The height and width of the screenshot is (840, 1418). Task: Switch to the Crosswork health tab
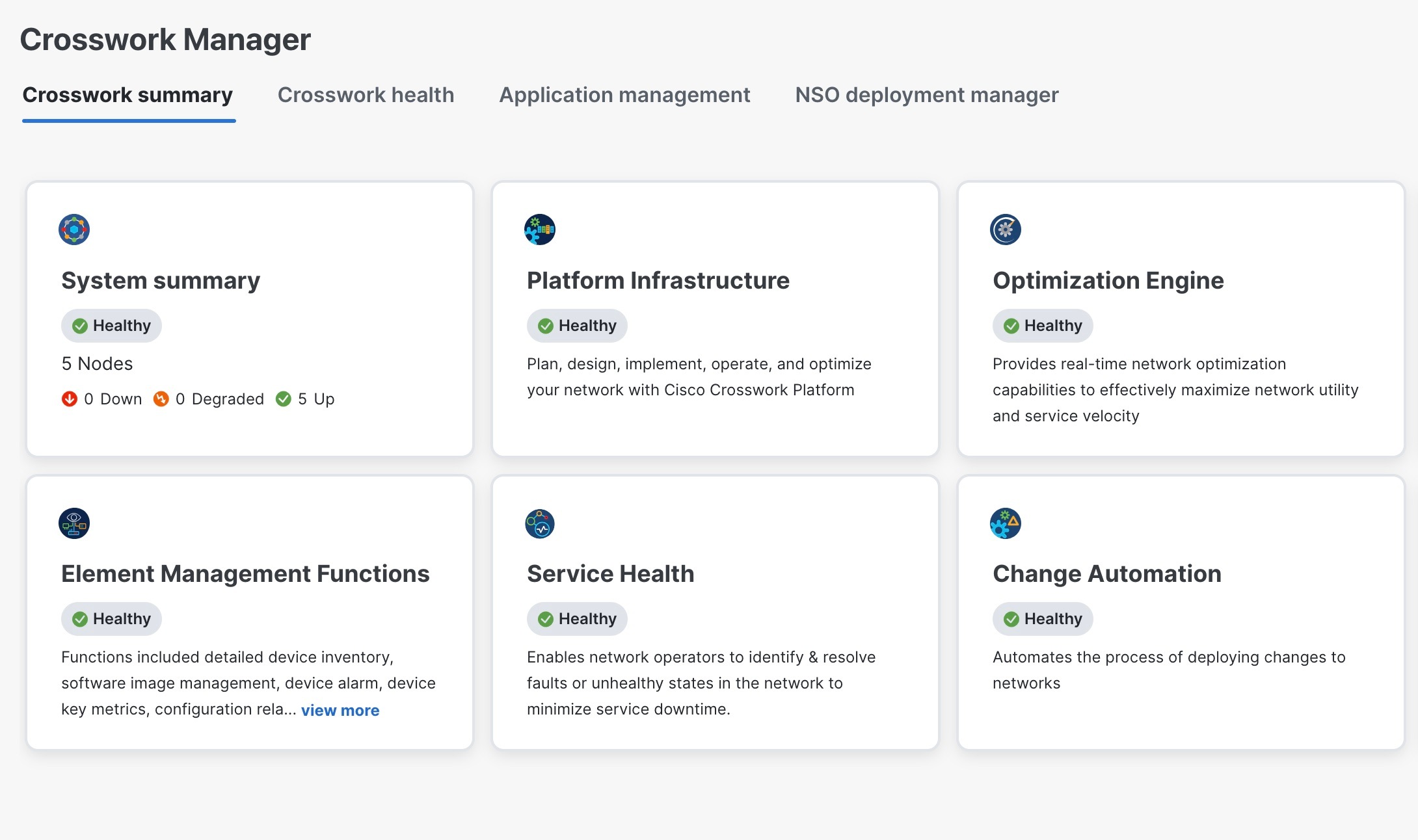366,95
